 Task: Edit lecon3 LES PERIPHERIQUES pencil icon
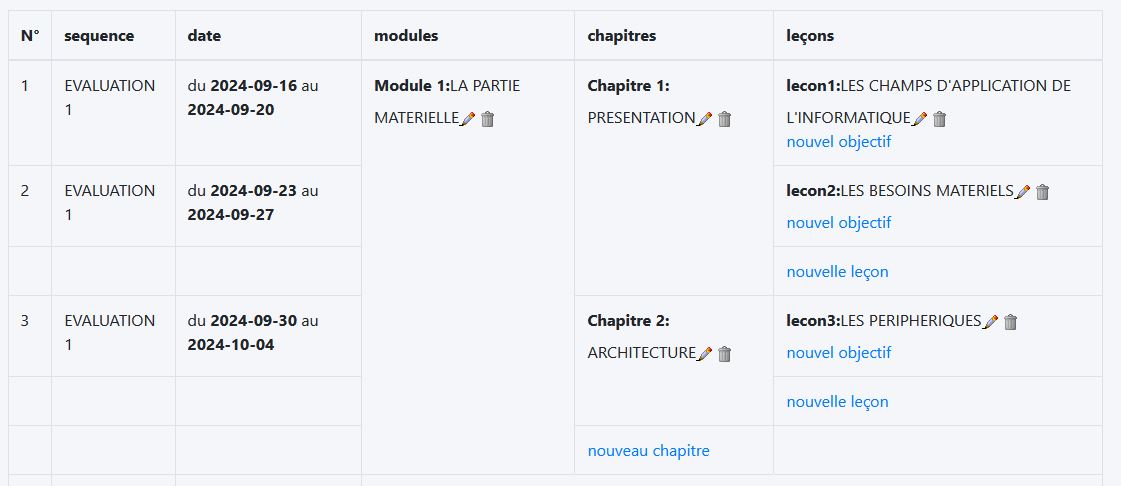[x=990, y=322]
